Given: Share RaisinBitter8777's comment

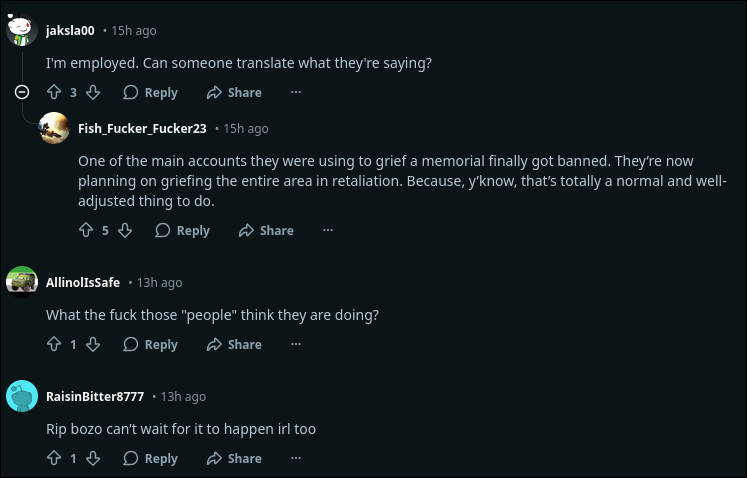Looking at the screenshot, I should click(x=234, y=458).
